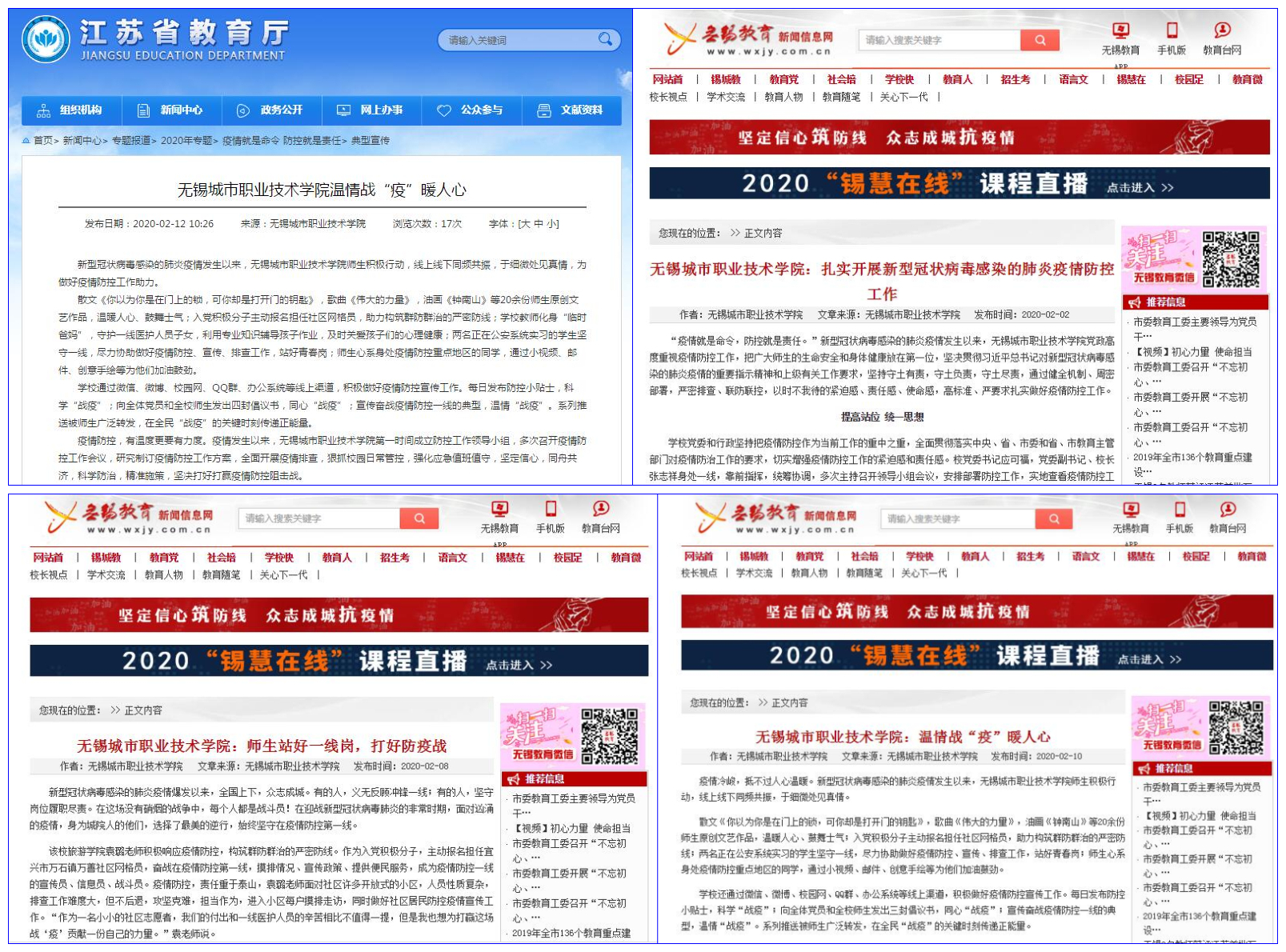Viewport: 1286px width, 952px height.
Task: Click the magnifier icon in Jiangsu Education Department search box
Action: 605,39
